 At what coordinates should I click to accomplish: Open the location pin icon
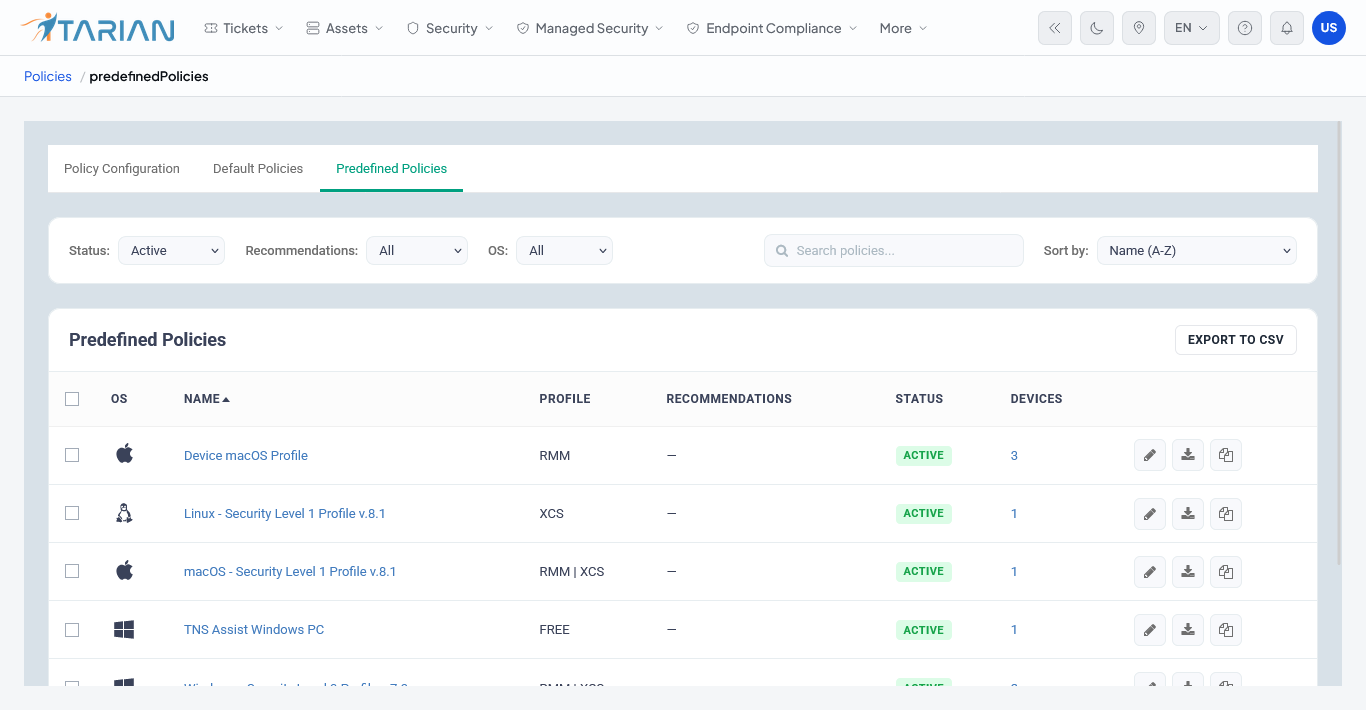(1139, 28)
